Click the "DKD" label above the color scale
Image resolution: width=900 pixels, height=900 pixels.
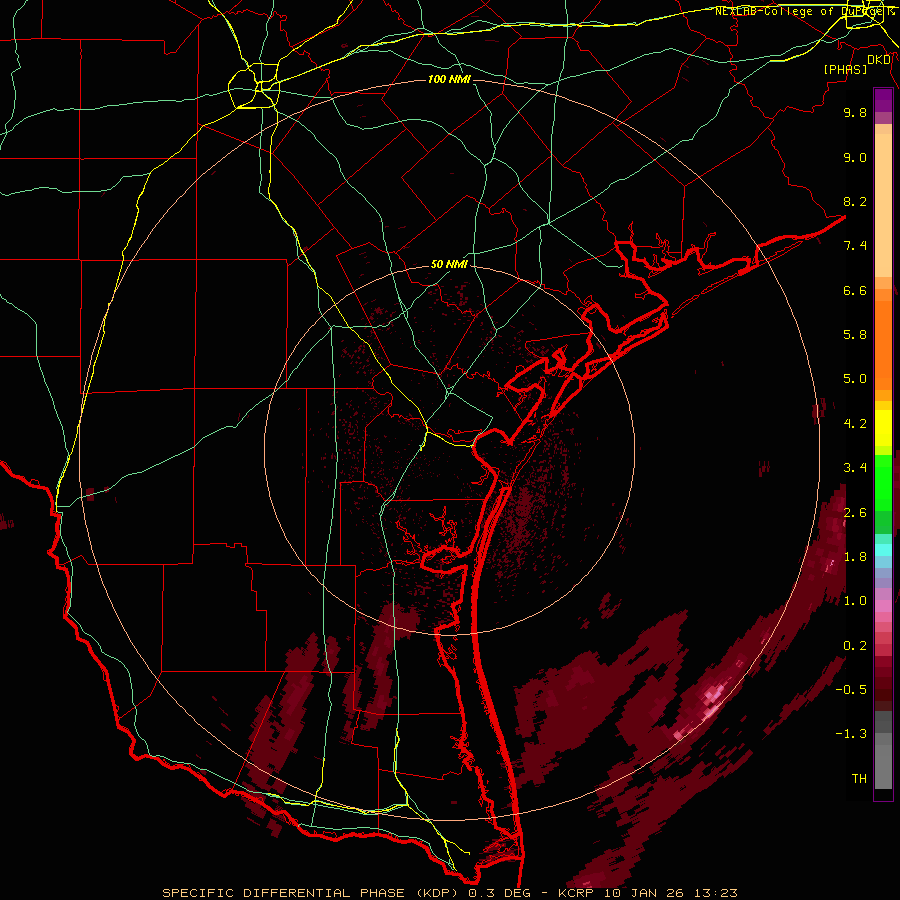[879, 60]
